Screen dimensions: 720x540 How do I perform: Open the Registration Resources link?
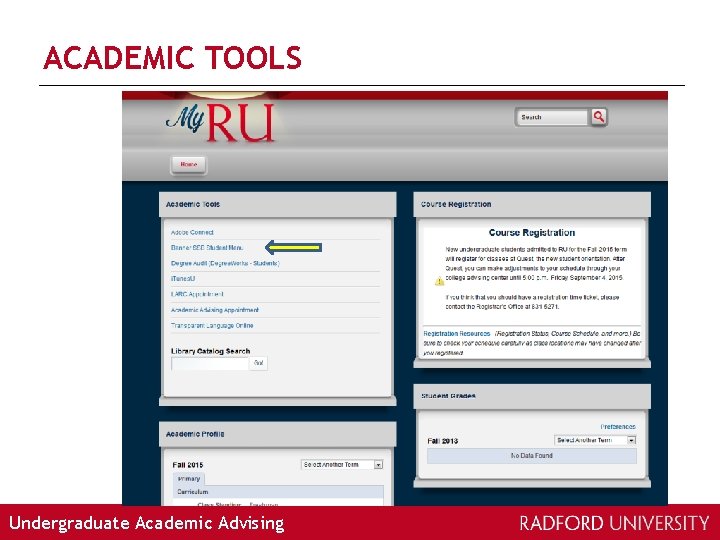click(x=456, y=333)
